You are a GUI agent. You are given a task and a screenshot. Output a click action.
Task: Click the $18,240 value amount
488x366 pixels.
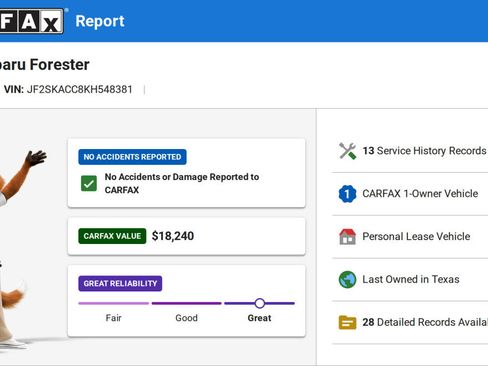click(x=173, y=236)
